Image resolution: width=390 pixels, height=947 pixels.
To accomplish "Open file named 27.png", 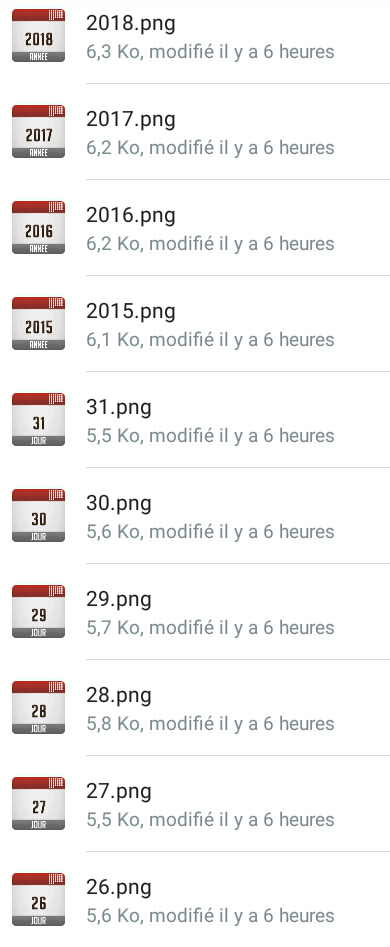I will pos(119,792).
